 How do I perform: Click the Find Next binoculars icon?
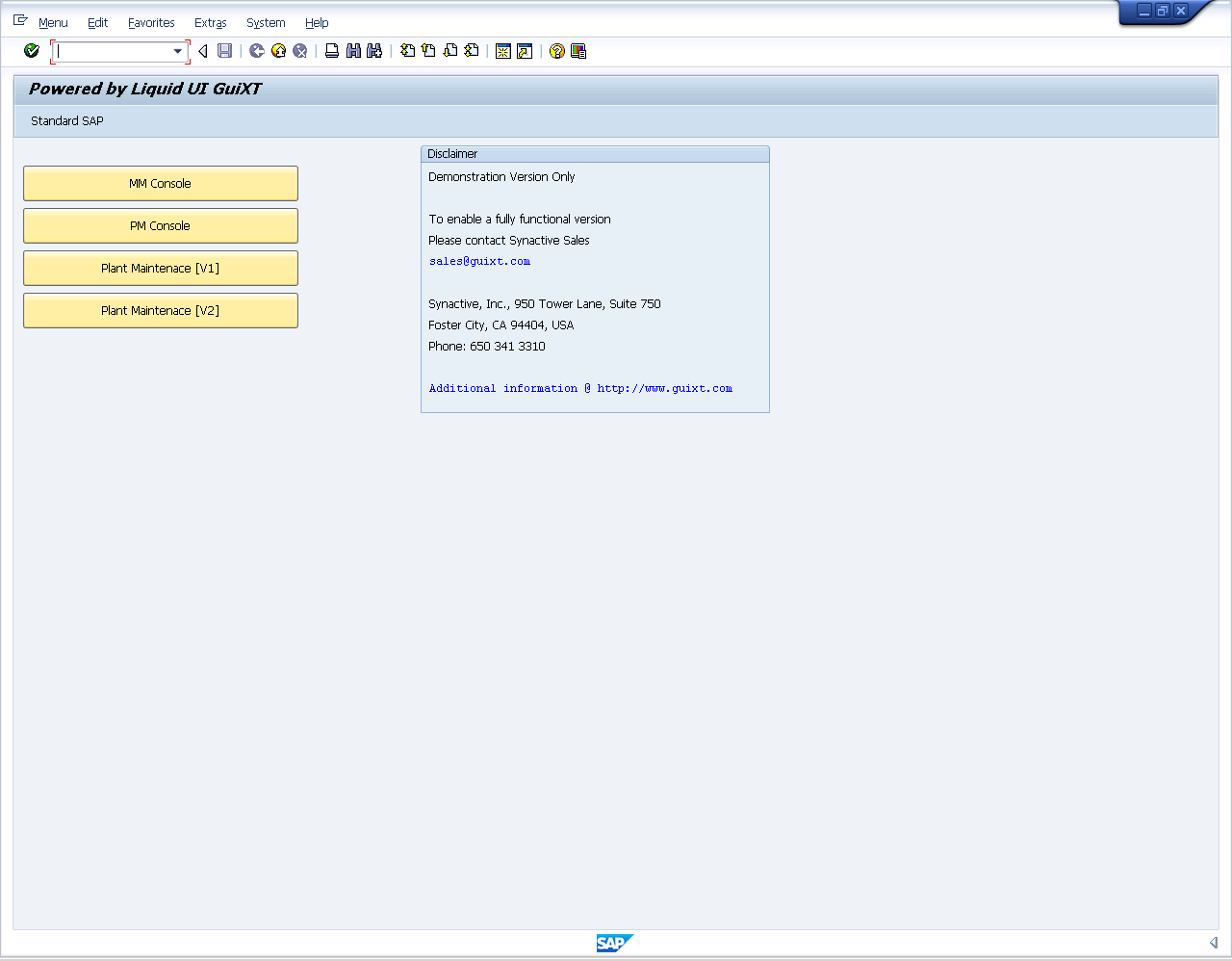click(x=374, y=51)
